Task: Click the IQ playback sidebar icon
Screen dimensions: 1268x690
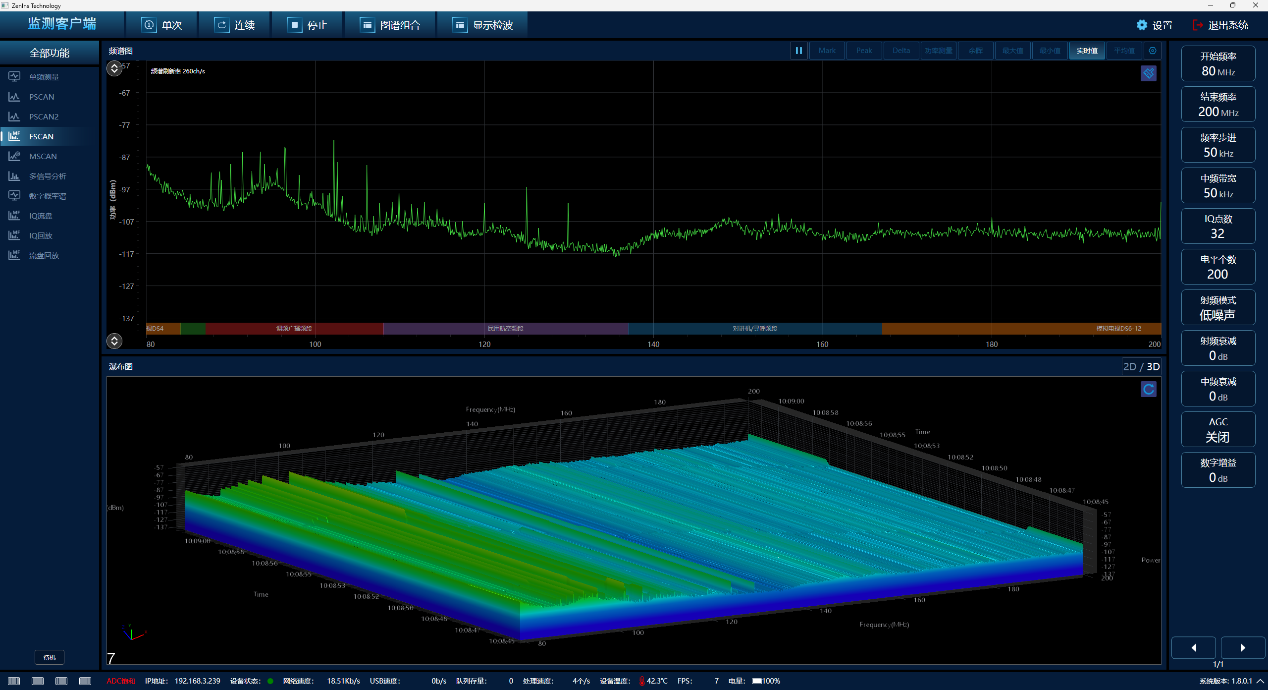Action: tap(14, 235)
